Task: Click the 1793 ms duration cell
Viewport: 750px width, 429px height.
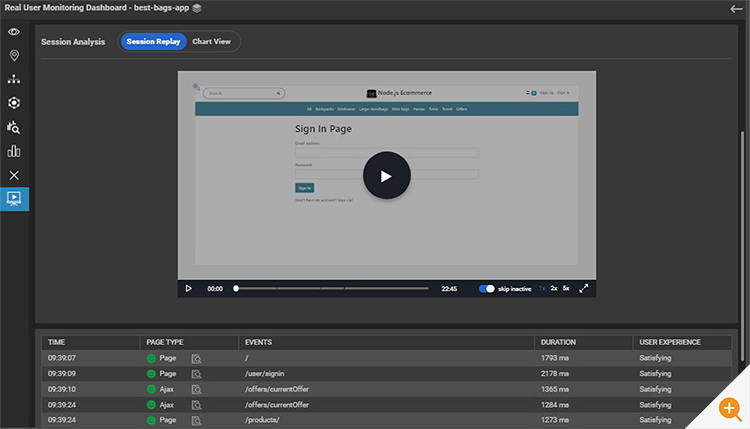Action: click(555, 358)
